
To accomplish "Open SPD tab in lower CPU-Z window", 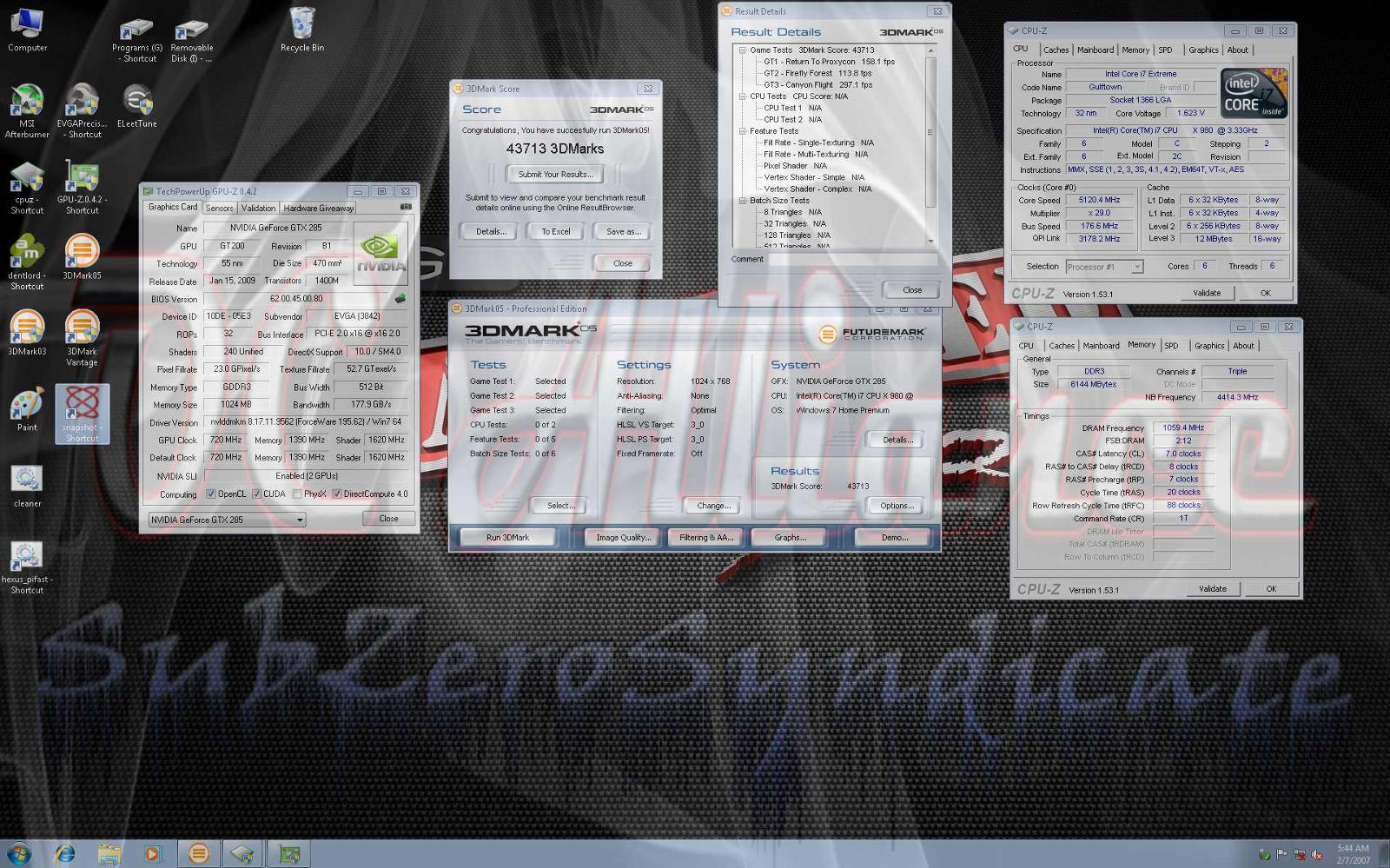I will (x=1171, y=346).
